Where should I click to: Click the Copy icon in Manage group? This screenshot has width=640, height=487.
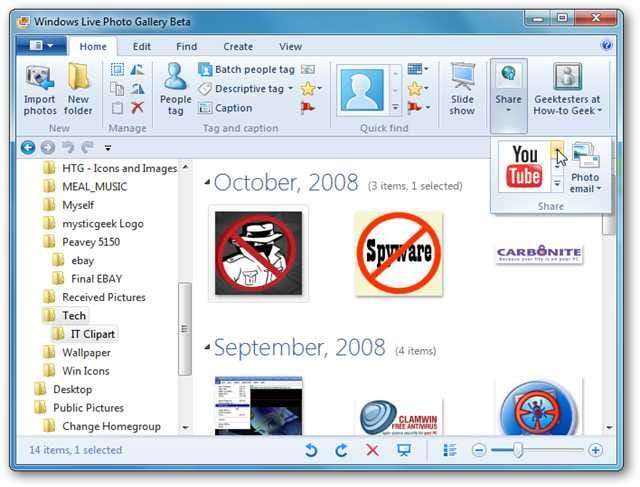(118, 89)
